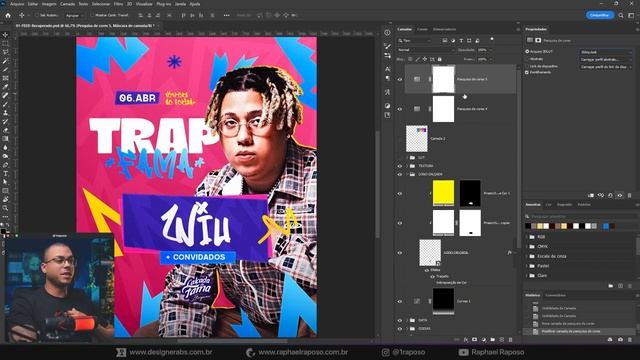Select the Abstrato radio option
640x360 pixels.
(527, 59)
